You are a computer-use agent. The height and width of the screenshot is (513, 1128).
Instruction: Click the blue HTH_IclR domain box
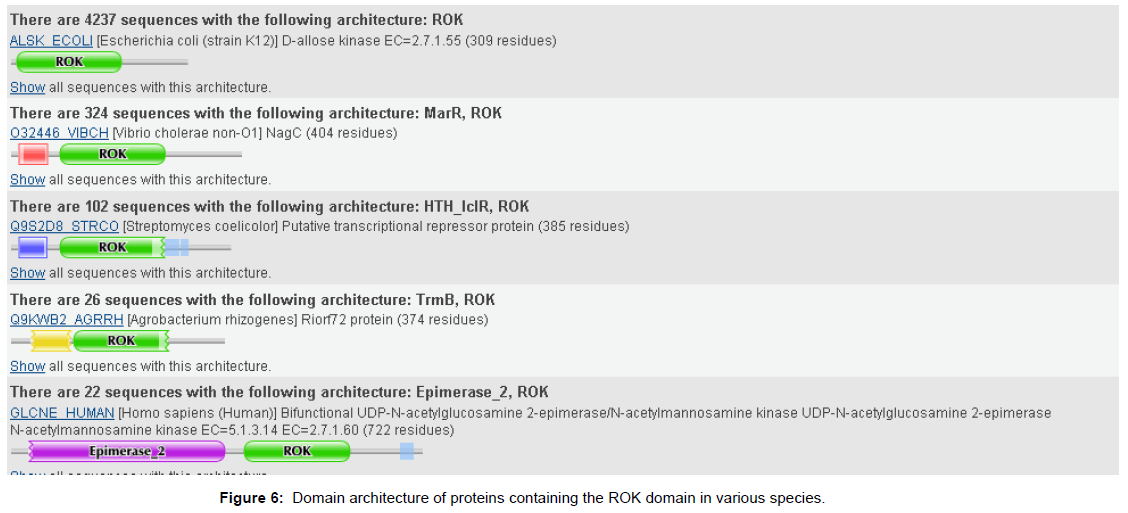(x=32, y=248)
